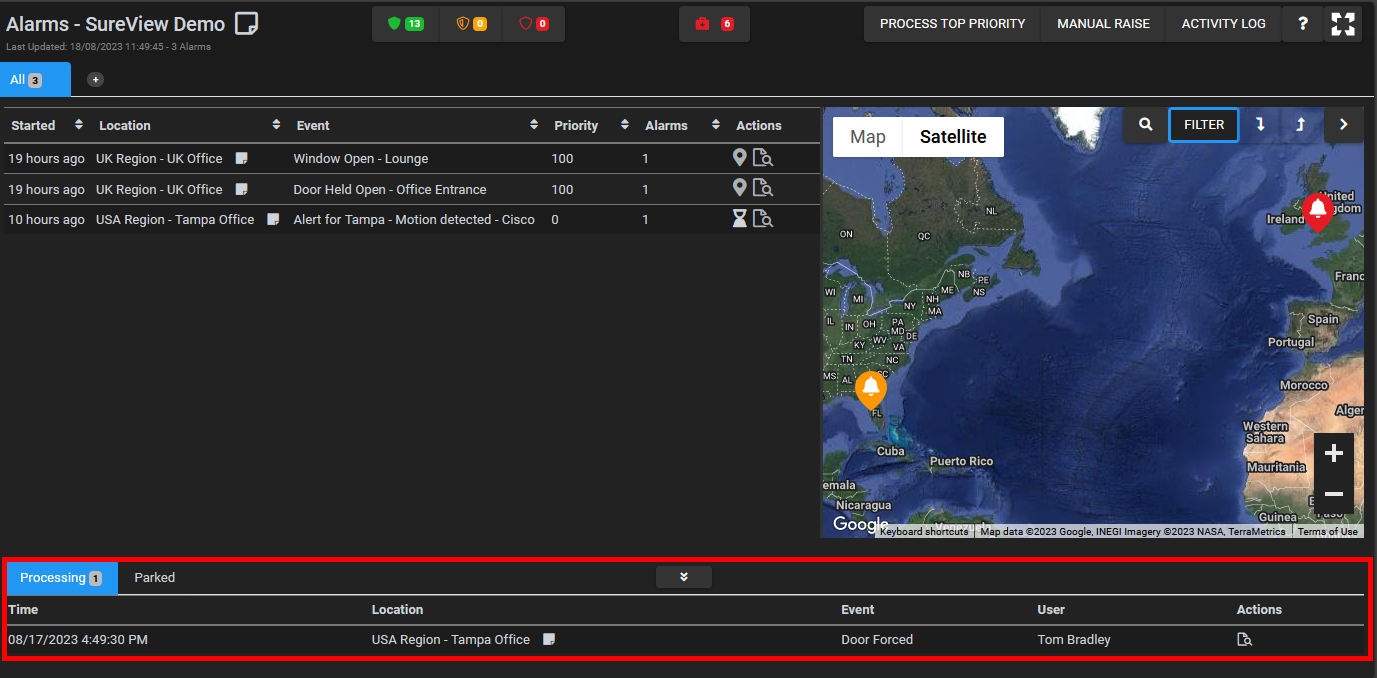Click the Google logo on the map
Screen dimensions: 1377x678
(860, 525)
